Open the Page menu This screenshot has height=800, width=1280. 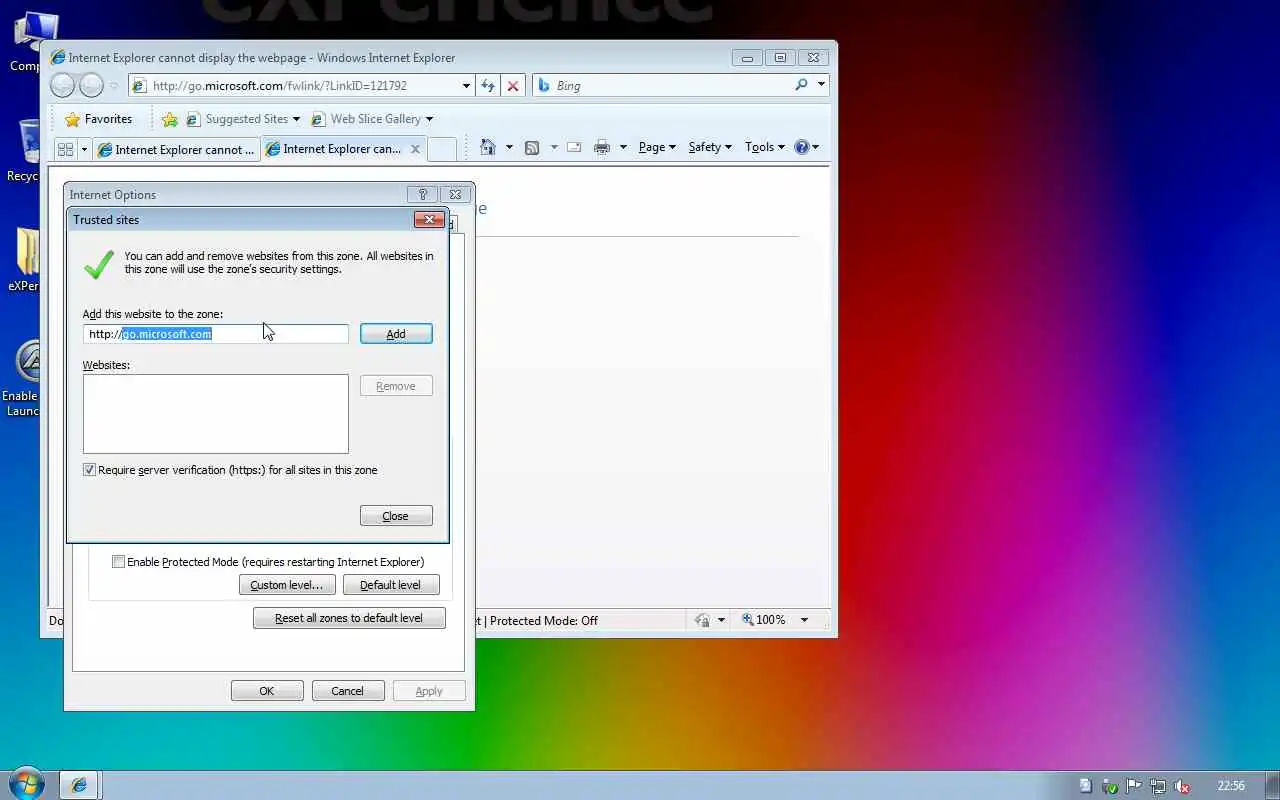click(657, 147)
